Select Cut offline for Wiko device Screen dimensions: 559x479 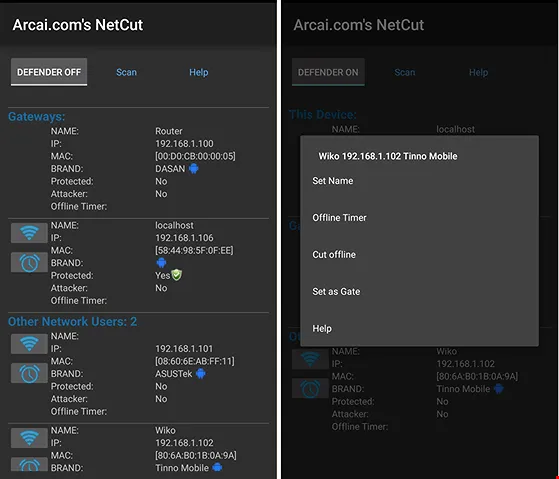(x=334, y=254)
